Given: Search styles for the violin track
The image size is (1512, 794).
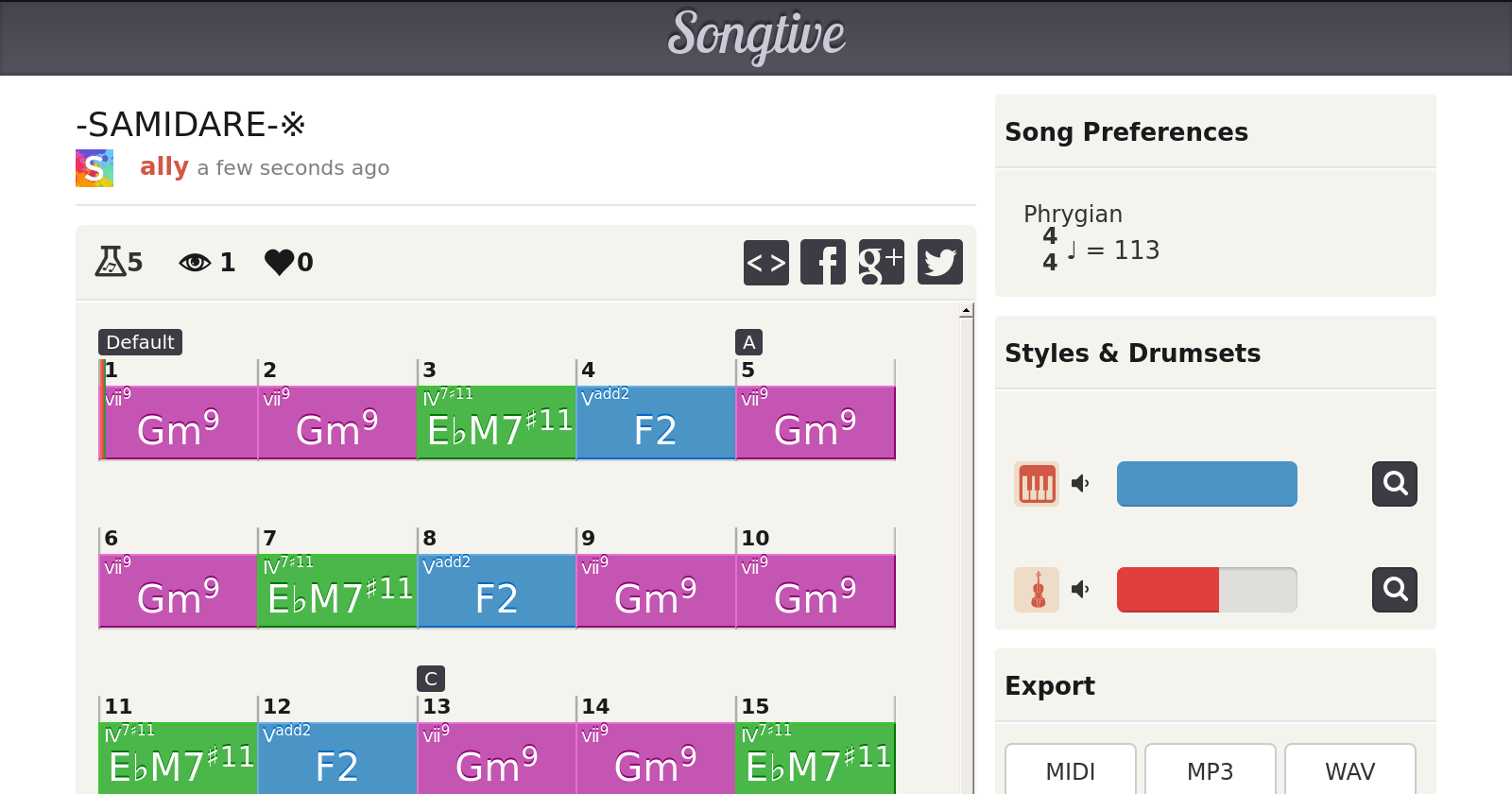Looking at the screenshot, I should click(x=1394, y=590).
